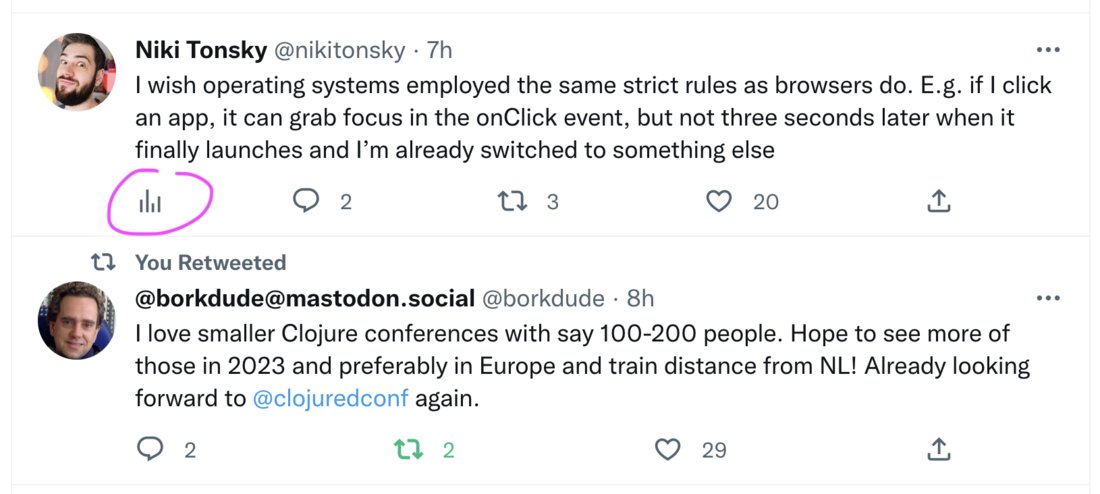Open the 8h timestamp on borkdude's tweet
The height and width of the screenshot is (494, 1100).
coord(640,298)
